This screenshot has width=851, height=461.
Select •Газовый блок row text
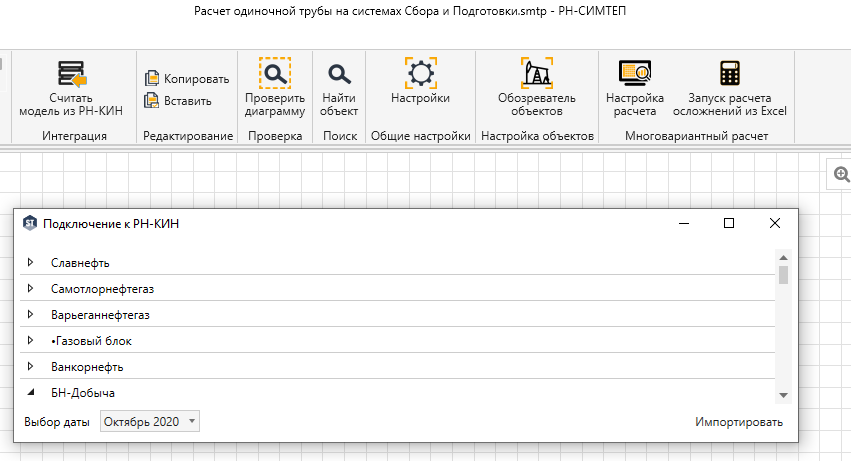(x=92, y=341)
